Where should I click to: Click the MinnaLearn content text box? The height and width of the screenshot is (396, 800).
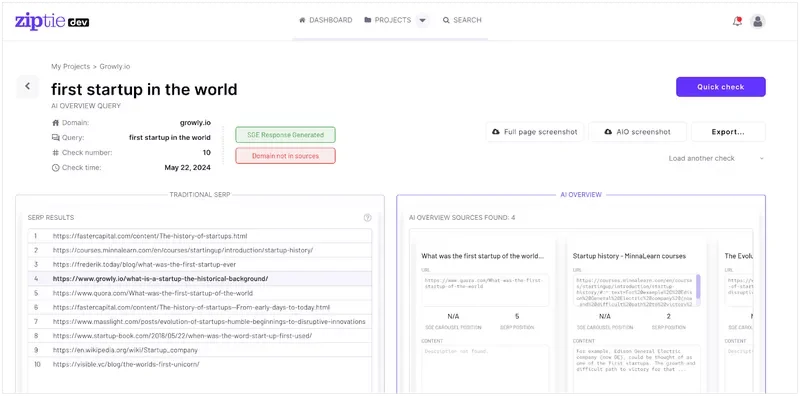pyautogui.click(x=636, y=368)
